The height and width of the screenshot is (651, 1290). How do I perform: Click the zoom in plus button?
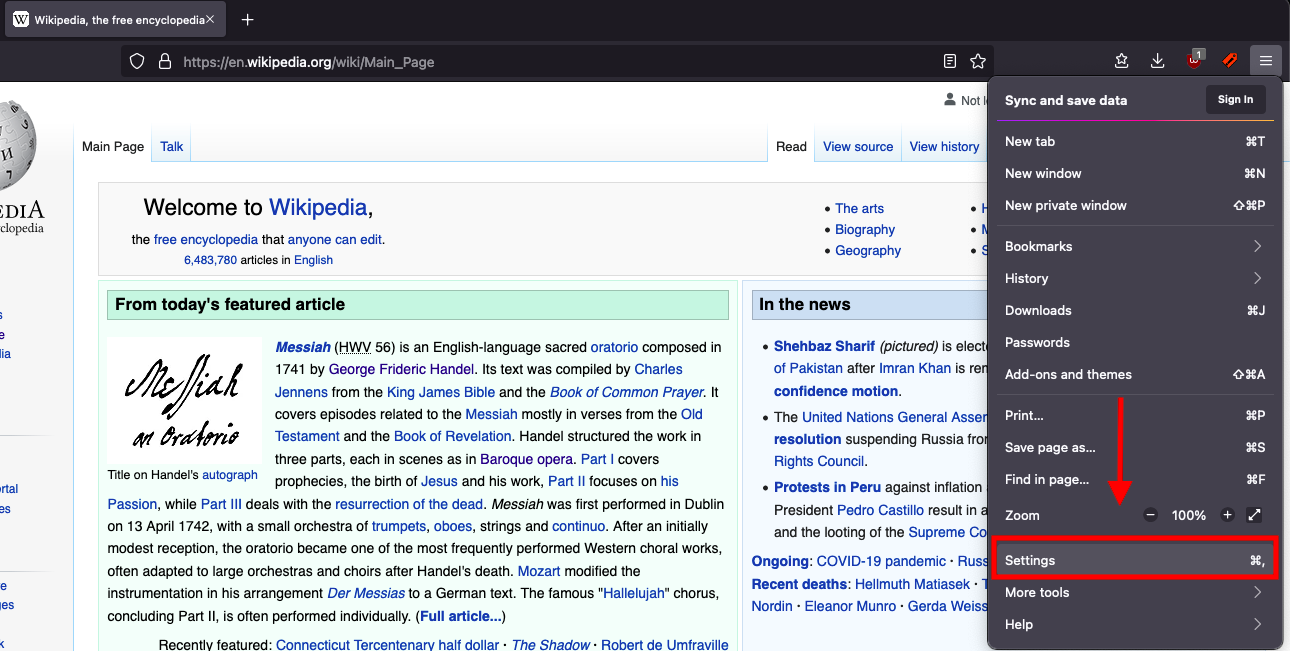(1227, 515)
